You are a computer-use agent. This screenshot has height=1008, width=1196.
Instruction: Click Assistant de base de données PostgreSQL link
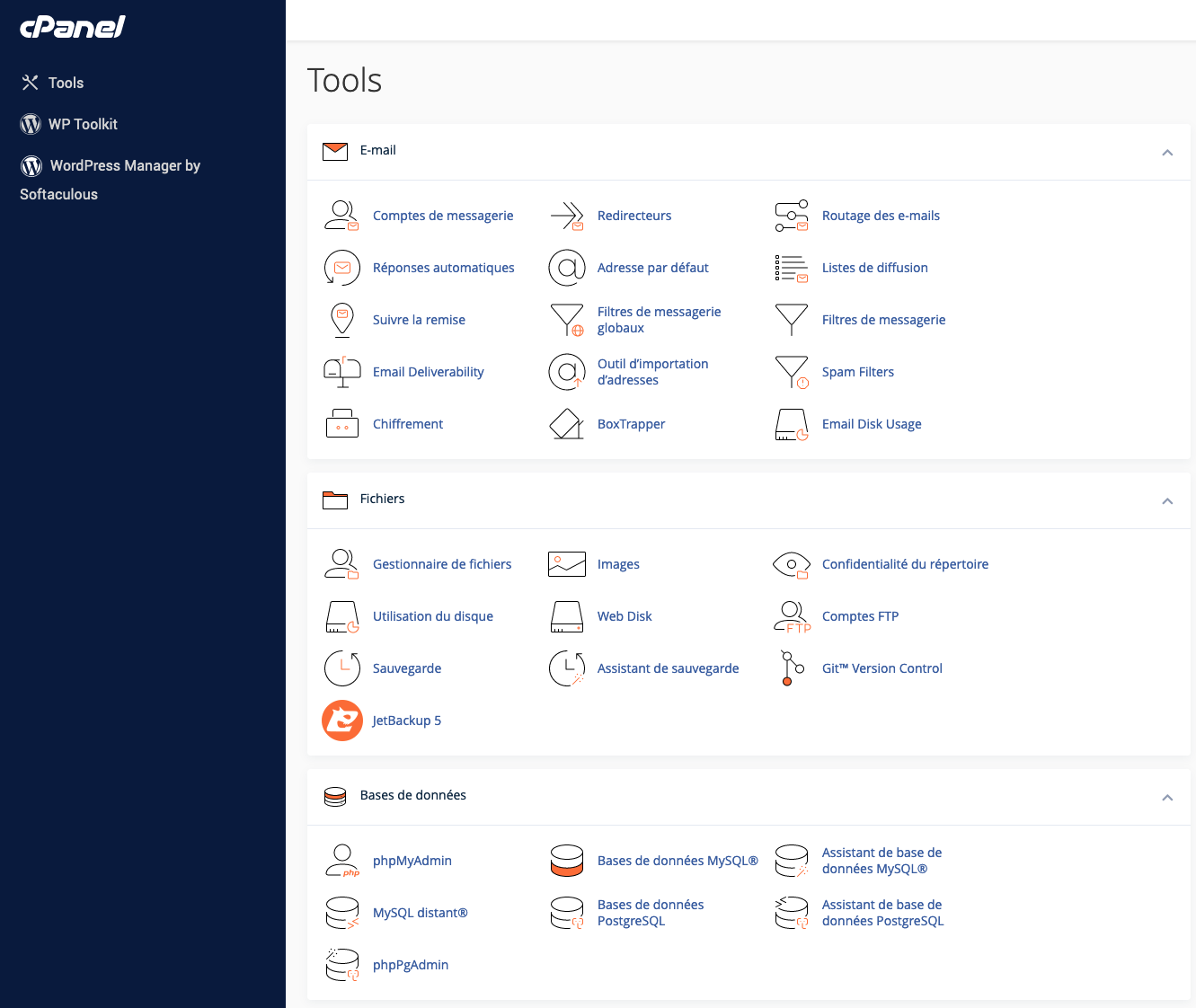click(883, 913)
